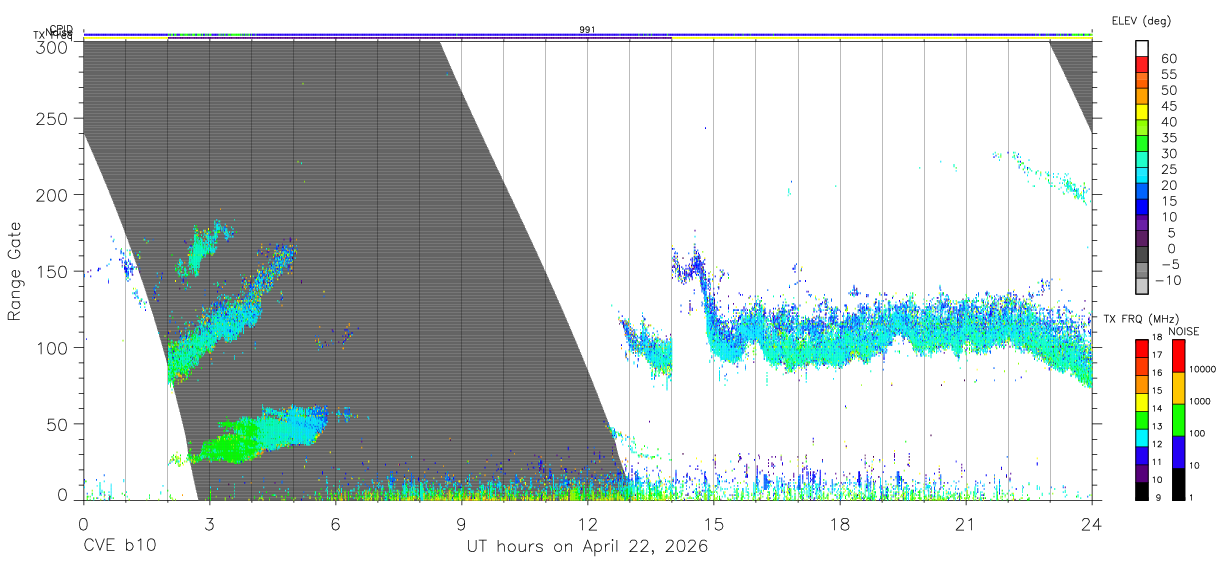Click the yellow NOISE swatch between 1000 and 10000

1177,387
